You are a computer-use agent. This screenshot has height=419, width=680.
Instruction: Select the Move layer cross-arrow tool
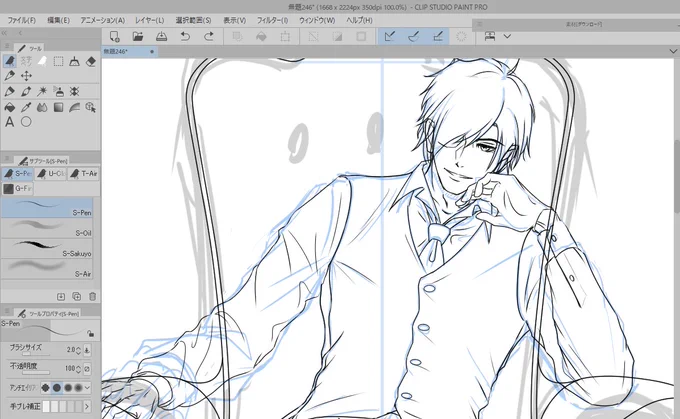pyautogui.click(x=26, y=76)
